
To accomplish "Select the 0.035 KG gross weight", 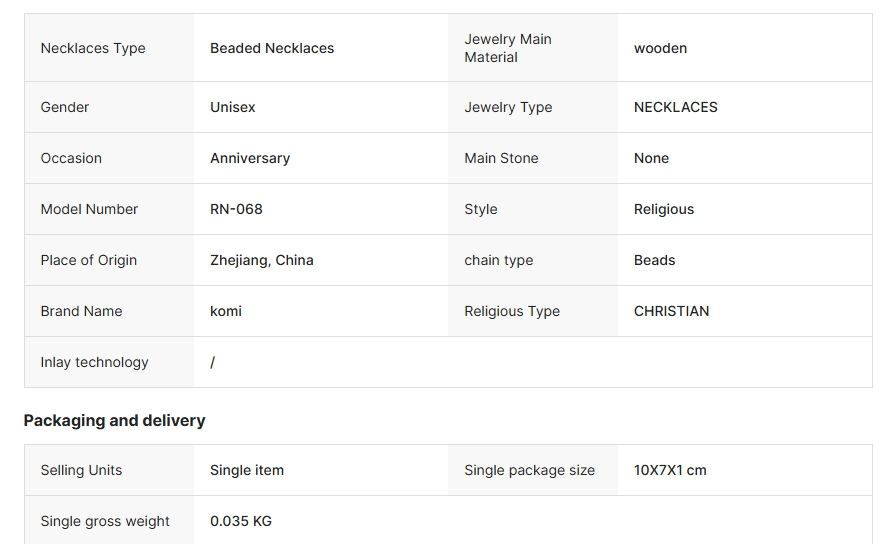I will (240, 521).
